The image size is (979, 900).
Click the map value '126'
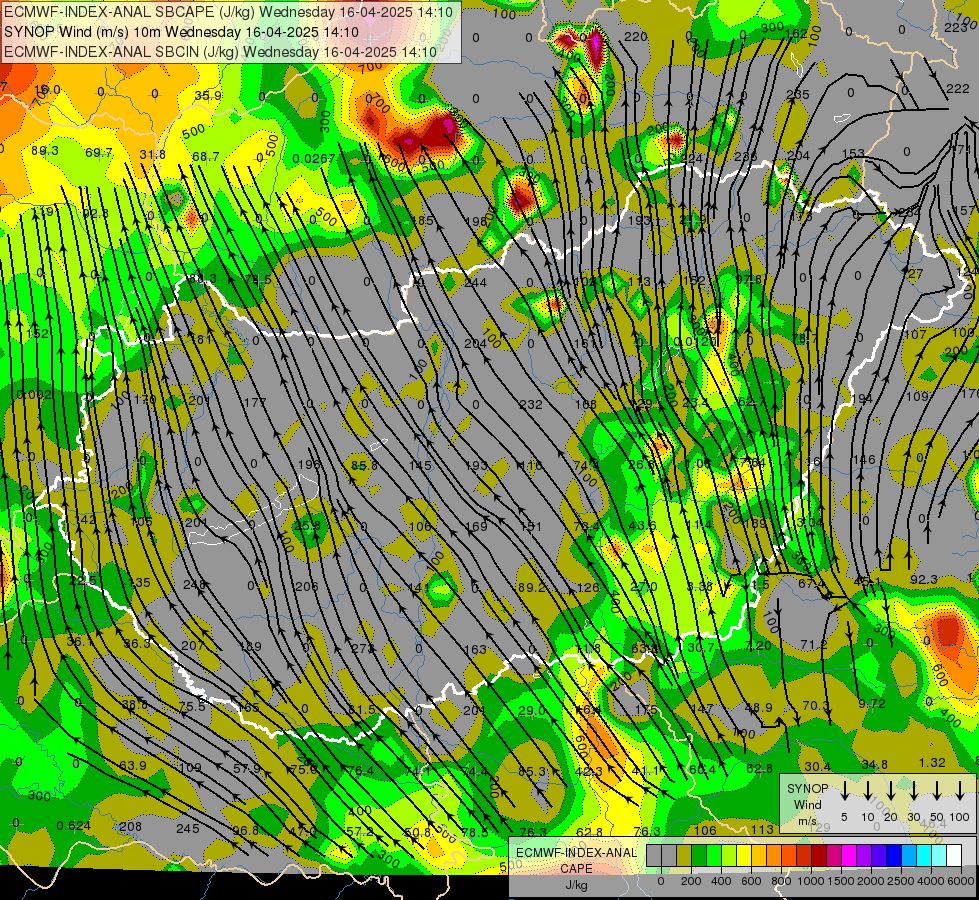(x=588, y=587)
